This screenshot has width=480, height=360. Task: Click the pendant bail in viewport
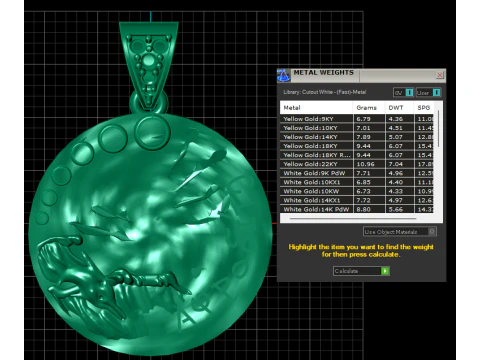coord(149,65)
